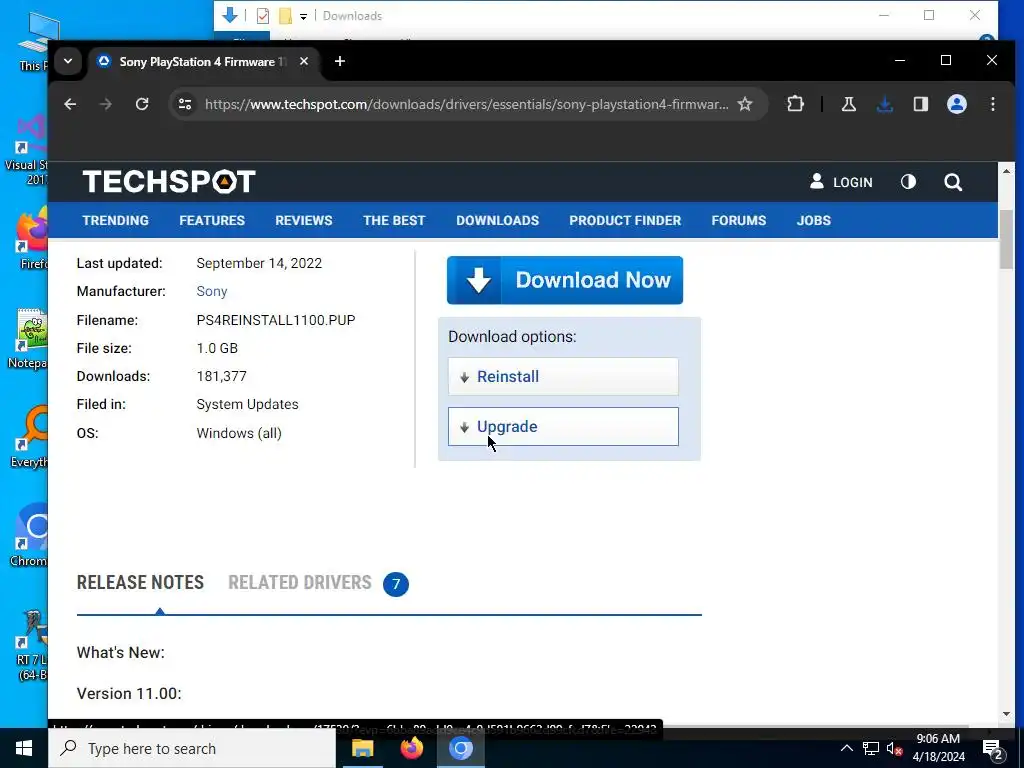Click the muted volume tray icon
This screenshot has height=768, width=1024.
(x=894, y=748)
